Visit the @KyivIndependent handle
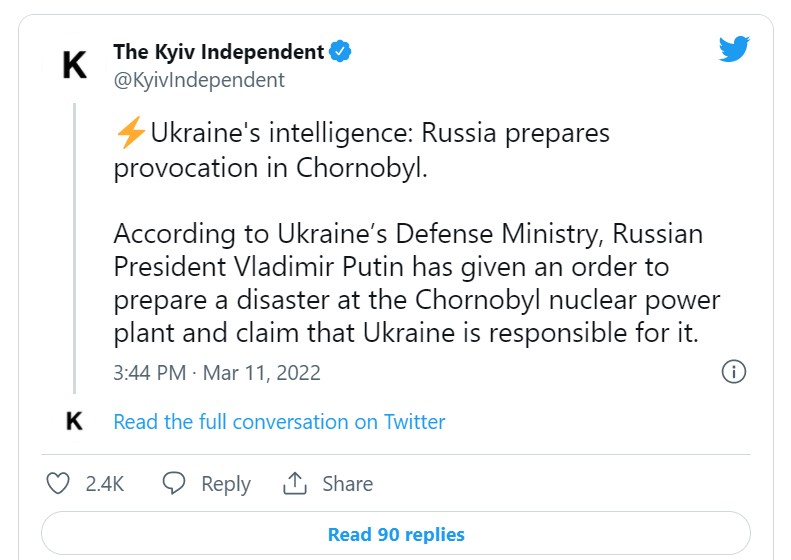The width and height of the screenshot is (791, 560). (x=199, y=80)
